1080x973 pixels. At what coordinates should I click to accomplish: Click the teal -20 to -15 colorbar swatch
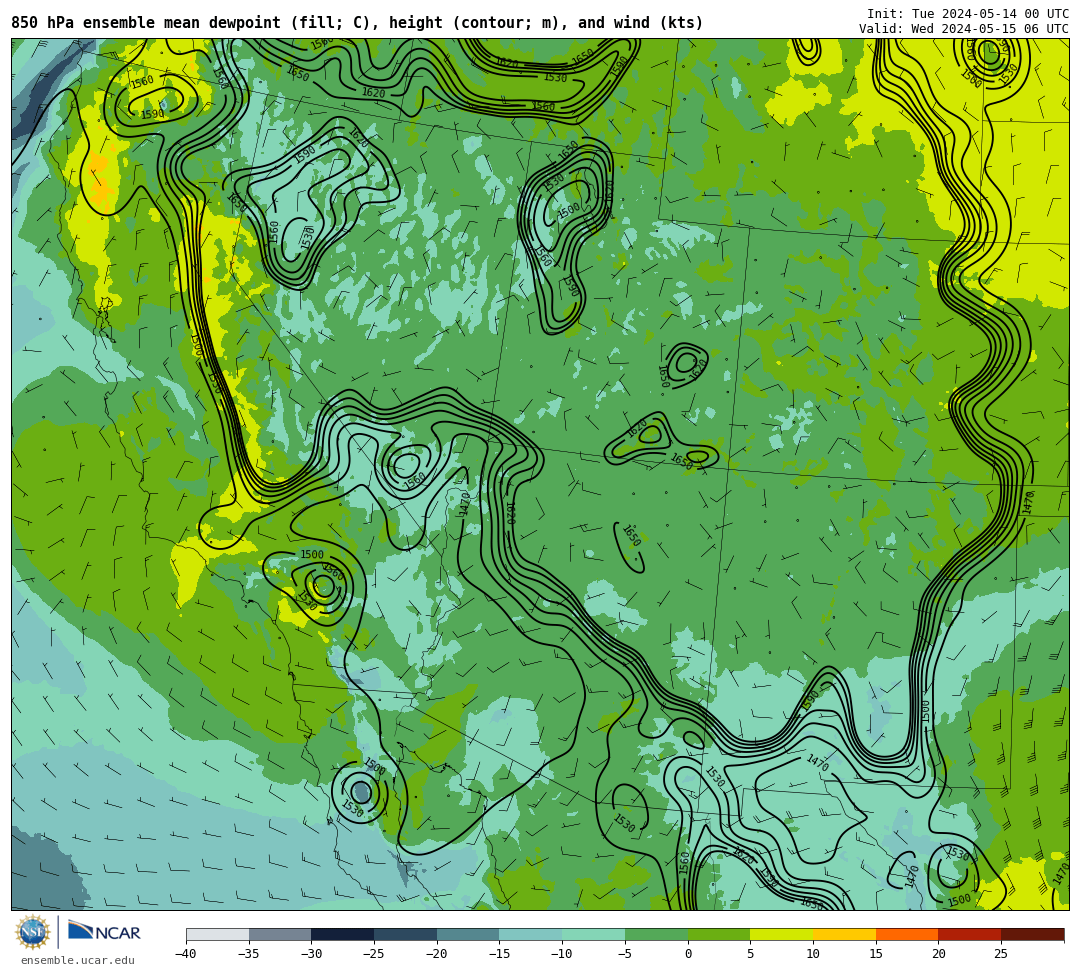pos(468,934)
